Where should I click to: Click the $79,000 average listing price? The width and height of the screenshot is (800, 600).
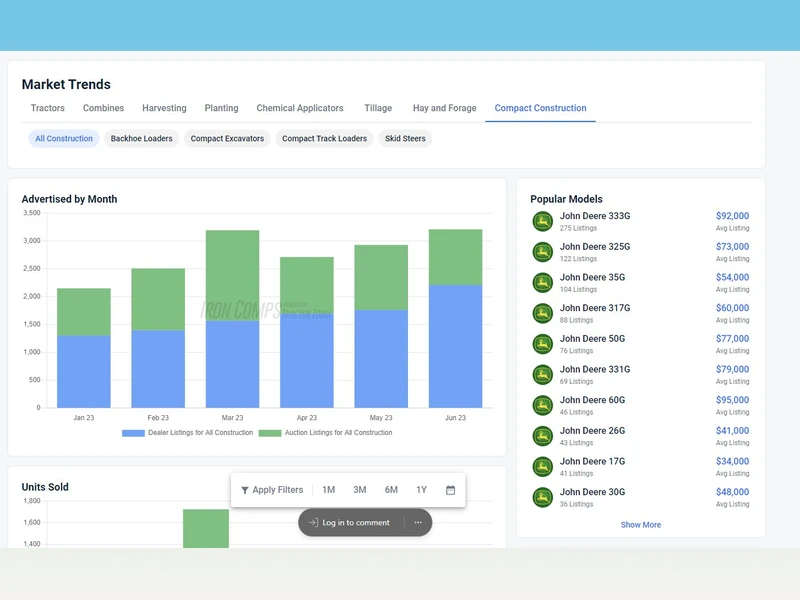[x=732, y=369]
